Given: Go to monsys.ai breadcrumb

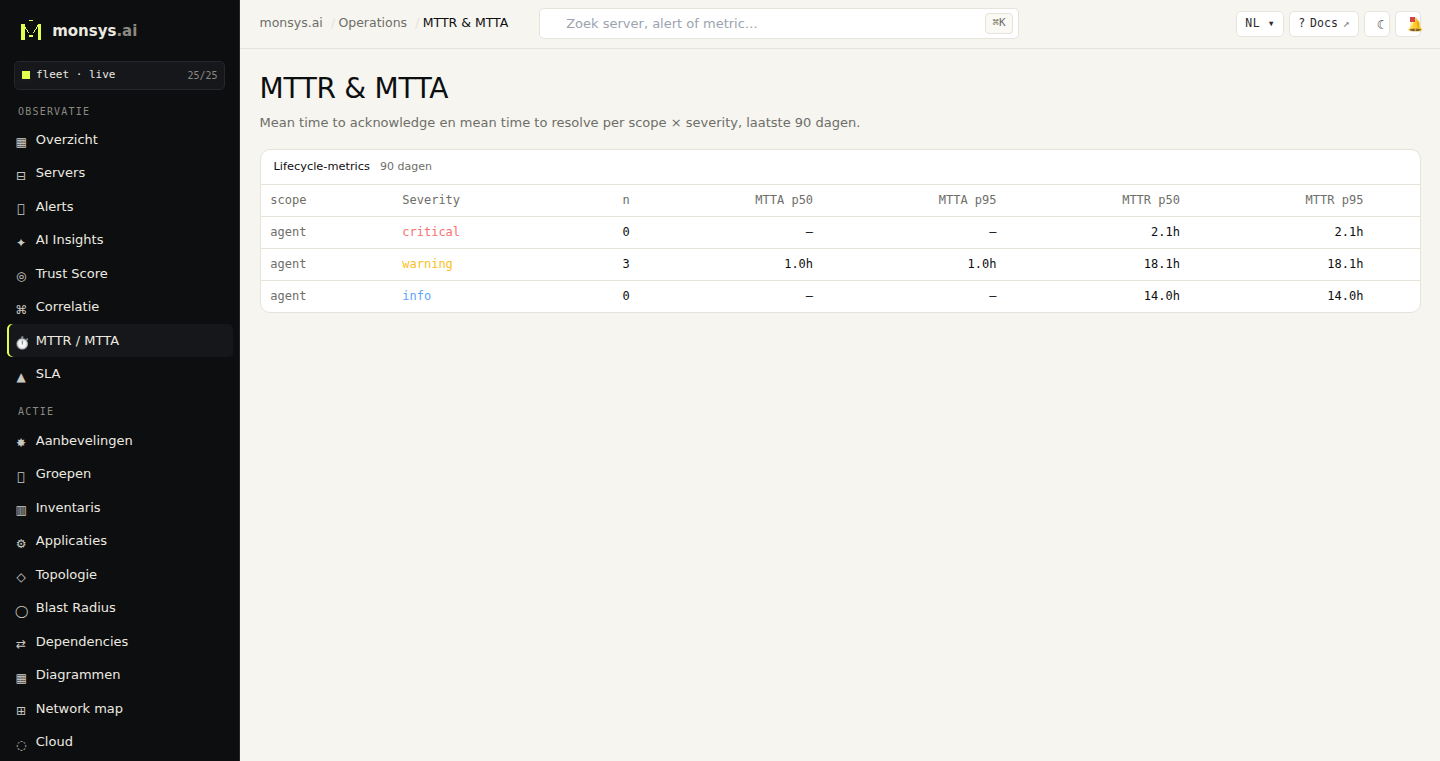Looking at the screenshot, I should 291,22.
